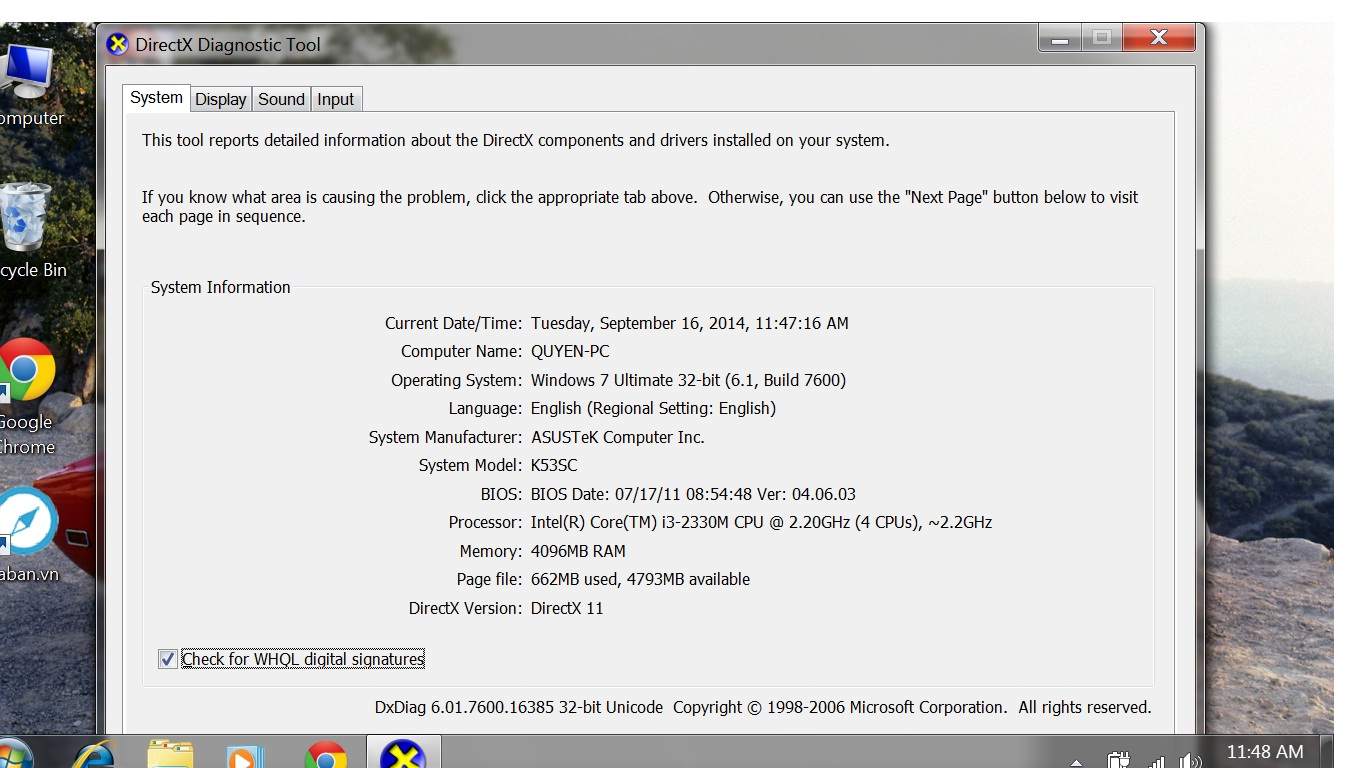Go to the Input tab

[x=335, y=99]
